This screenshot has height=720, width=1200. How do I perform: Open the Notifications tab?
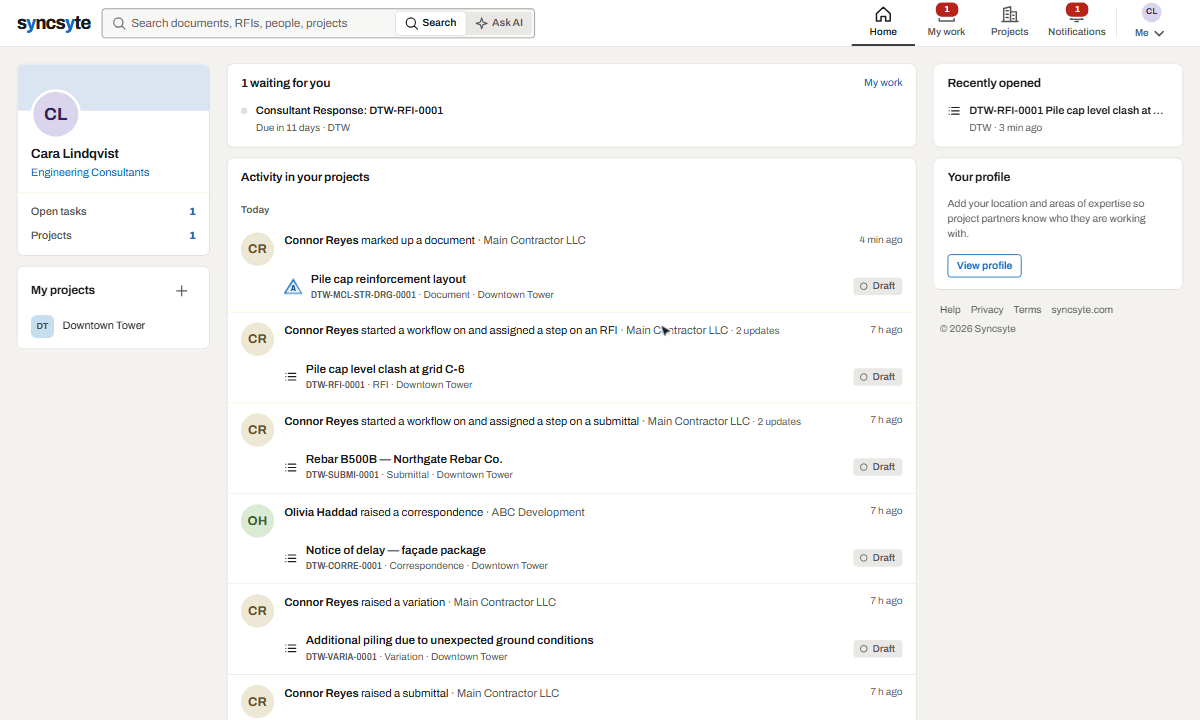tap(1077, 23)
